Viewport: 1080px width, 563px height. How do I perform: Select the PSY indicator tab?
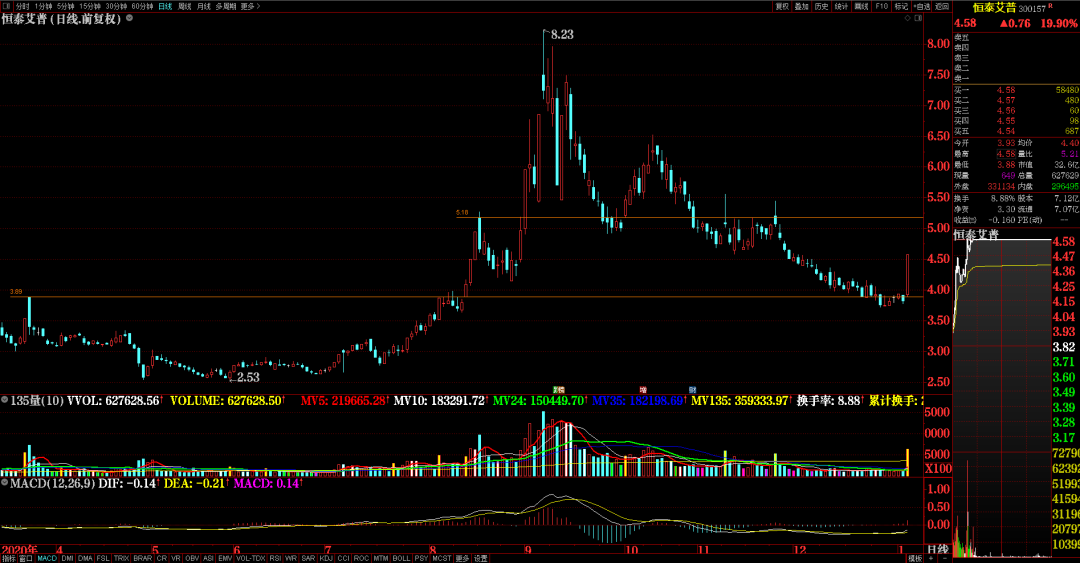click(422, 558)
